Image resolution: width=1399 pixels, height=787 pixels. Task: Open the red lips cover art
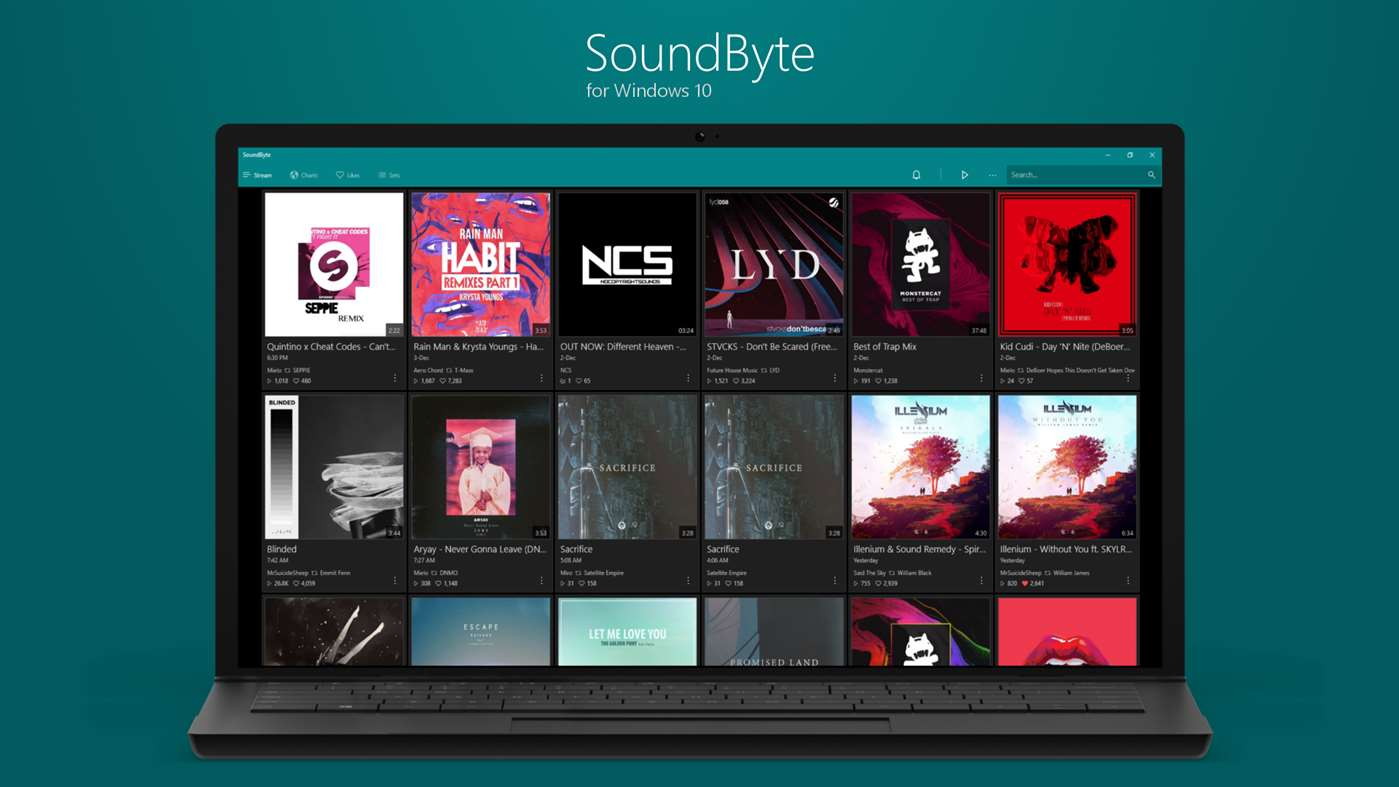(x=1067, y=631)
